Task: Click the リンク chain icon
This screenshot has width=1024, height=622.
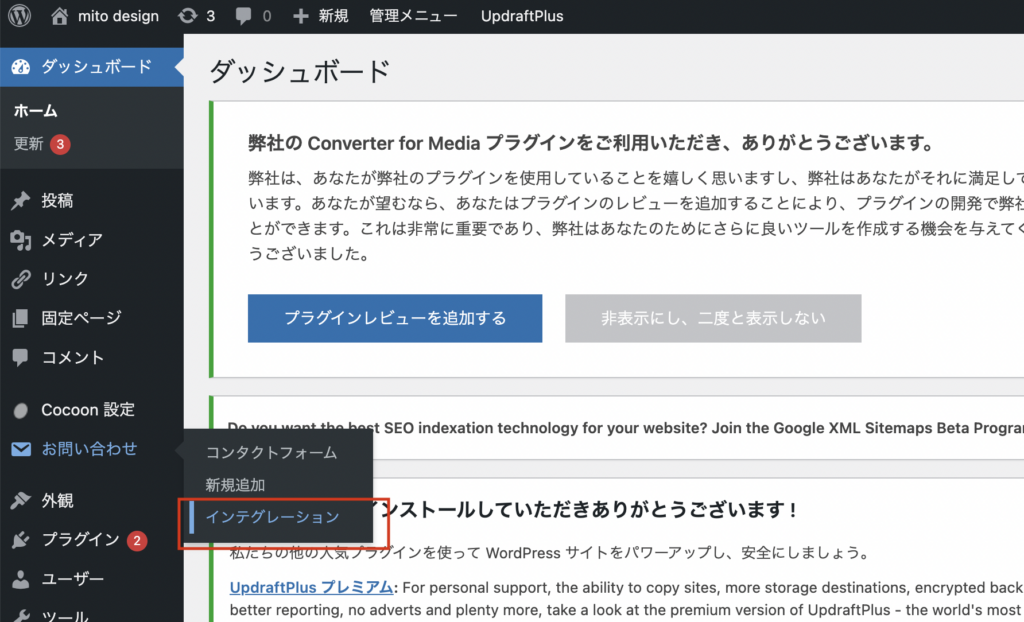Action: click(21, 279)
